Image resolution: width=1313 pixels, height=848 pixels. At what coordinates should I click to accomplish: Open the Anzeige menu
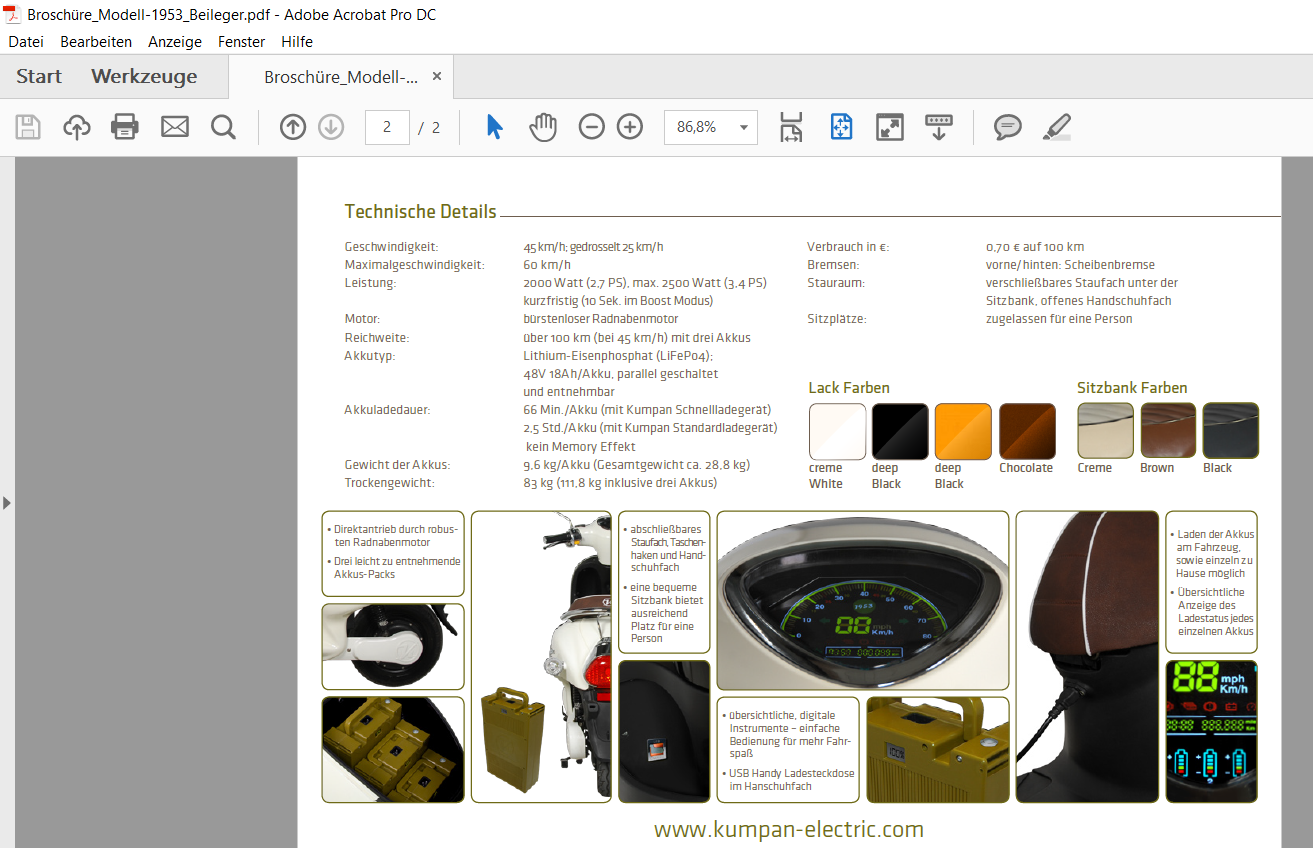pyautogui.click(x=175, y=42)
